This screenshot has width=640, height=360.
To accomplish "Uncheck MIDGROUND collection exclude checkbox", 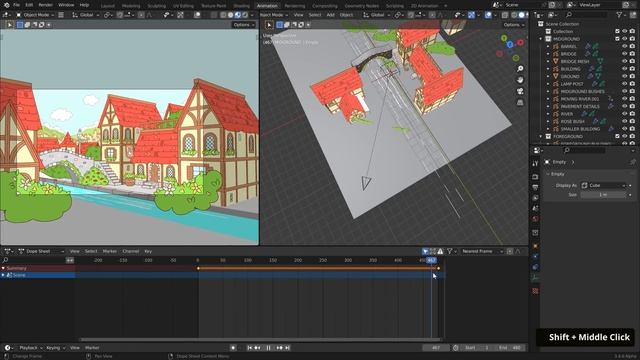I will click(x=617, y=39).
